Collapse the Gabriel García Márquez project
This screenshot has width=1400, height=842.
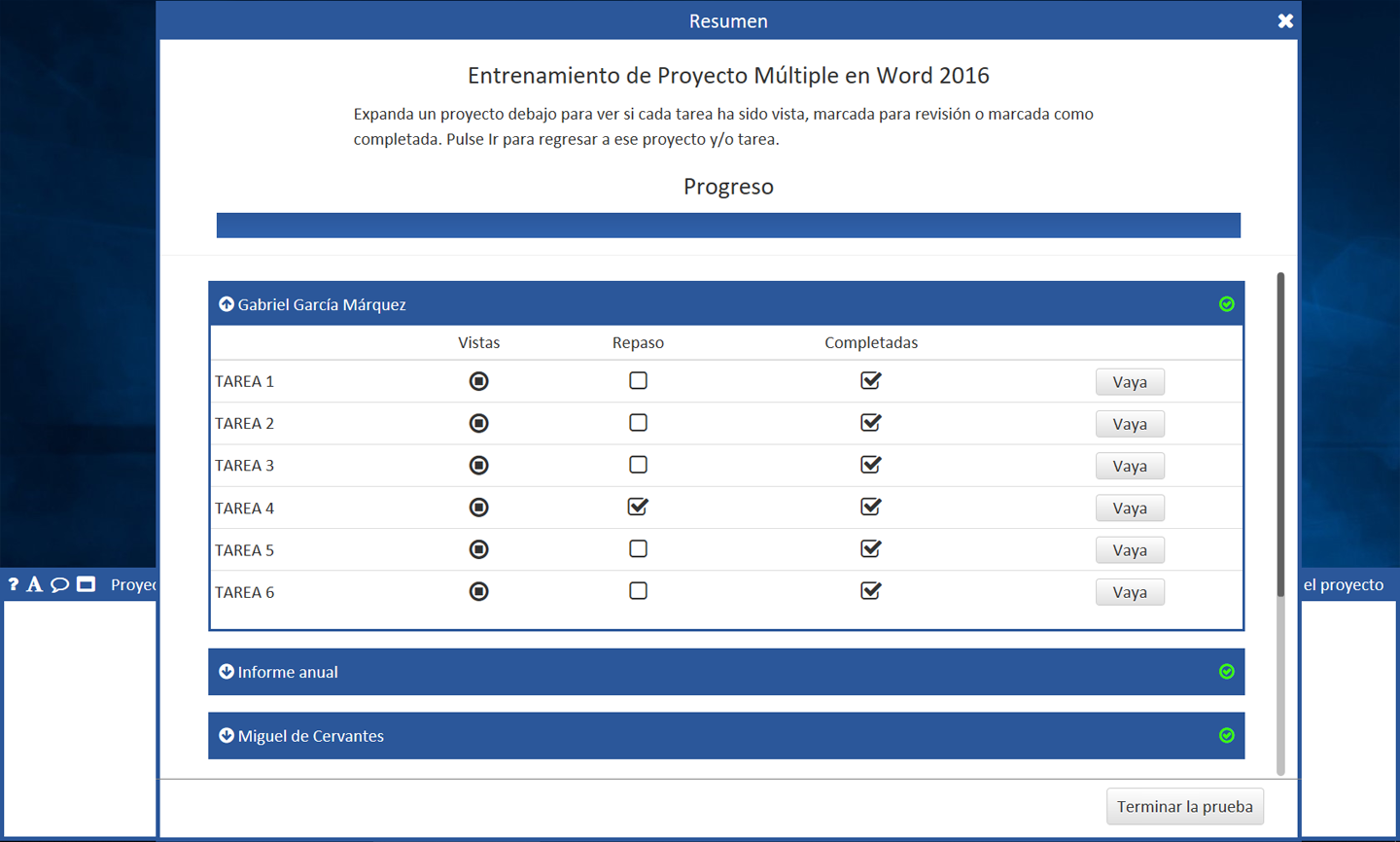coord(227,304)
